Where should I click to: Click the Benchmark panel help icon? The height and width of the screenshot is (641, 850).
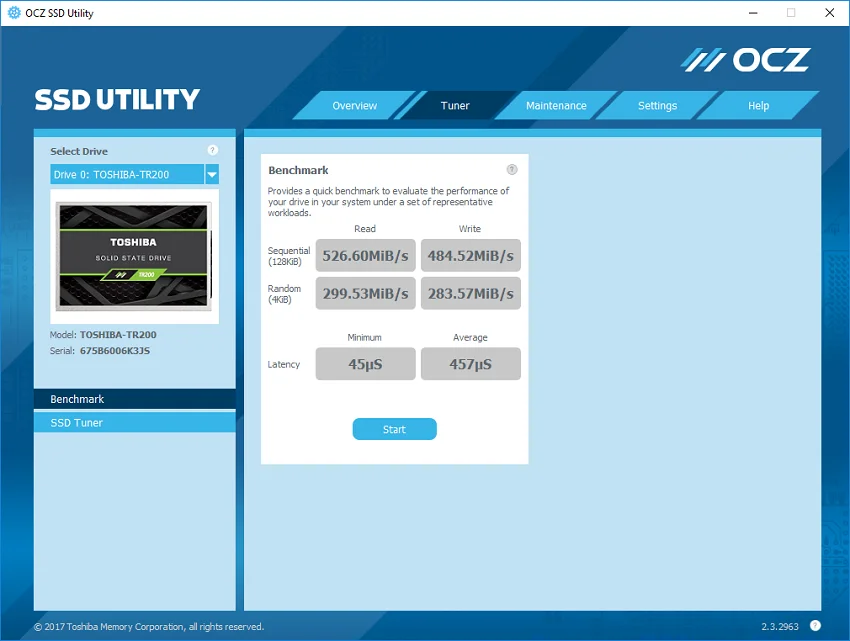click(512, 170)
